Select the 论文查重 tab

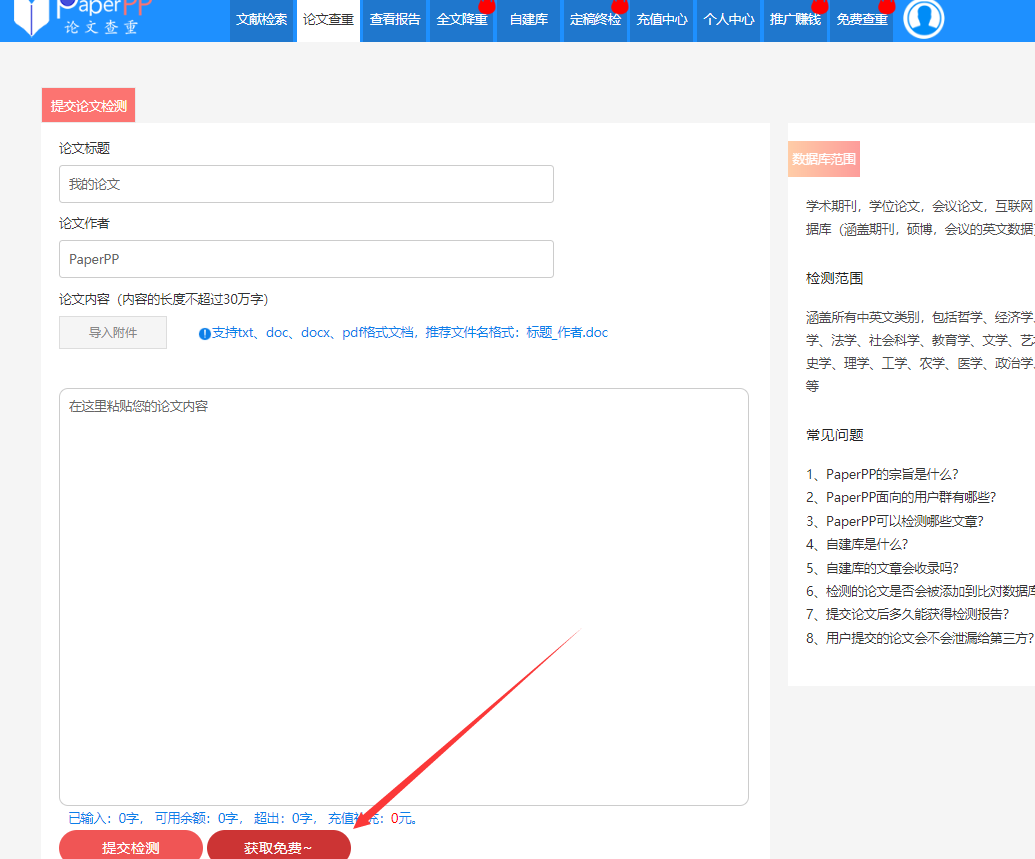pyautogui.click(x=328, y=20)
